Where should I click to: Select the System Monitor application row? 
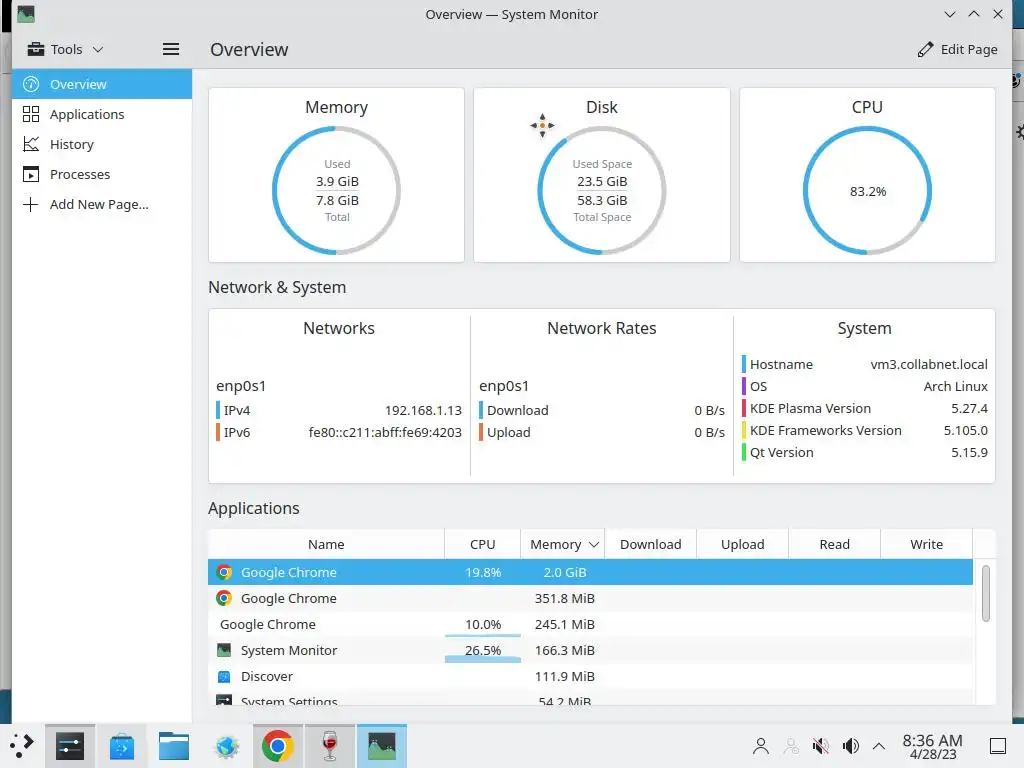click(x=590, y=650)
